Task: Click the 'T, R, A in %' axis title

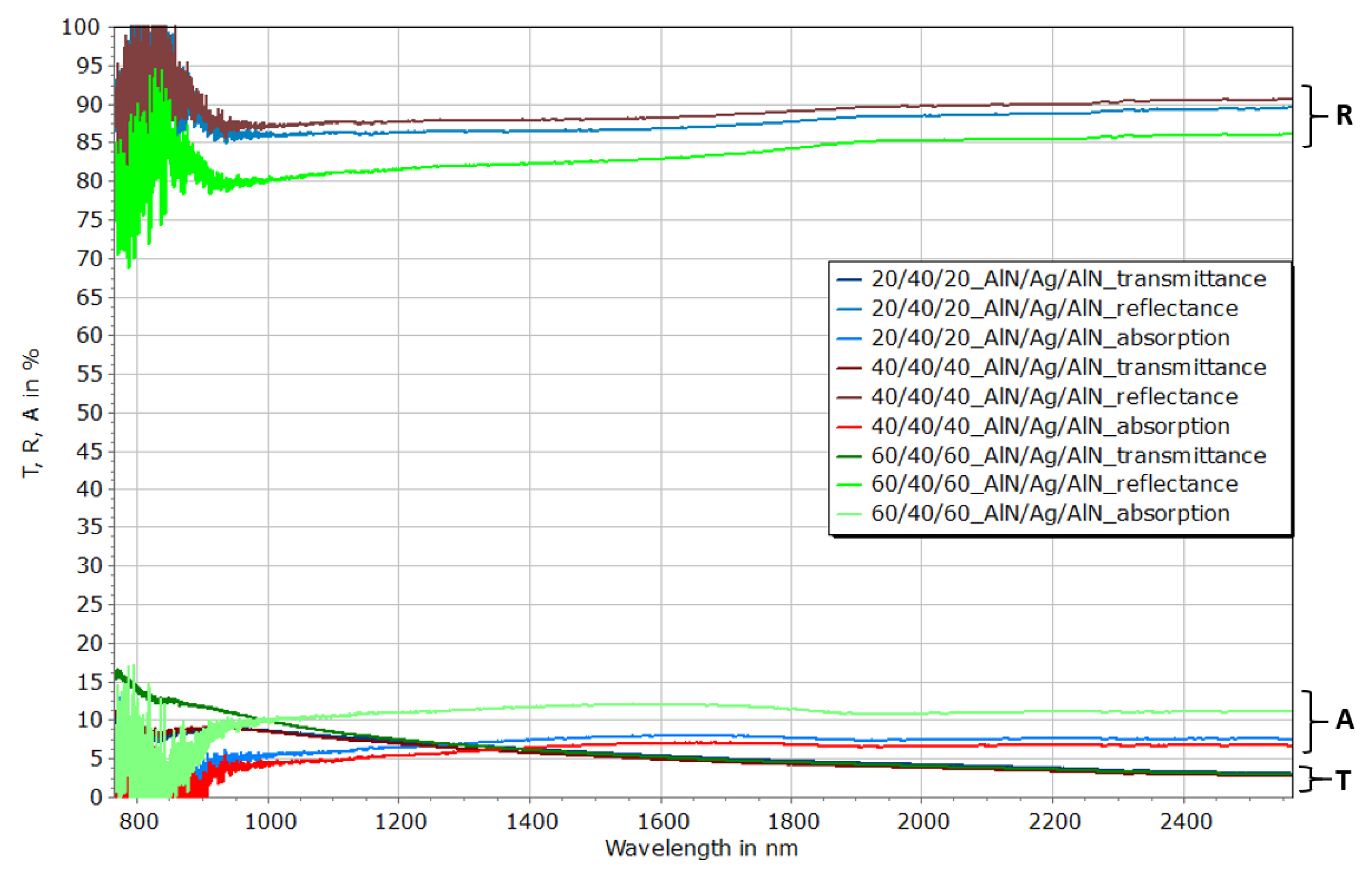Action: point(31,413)
